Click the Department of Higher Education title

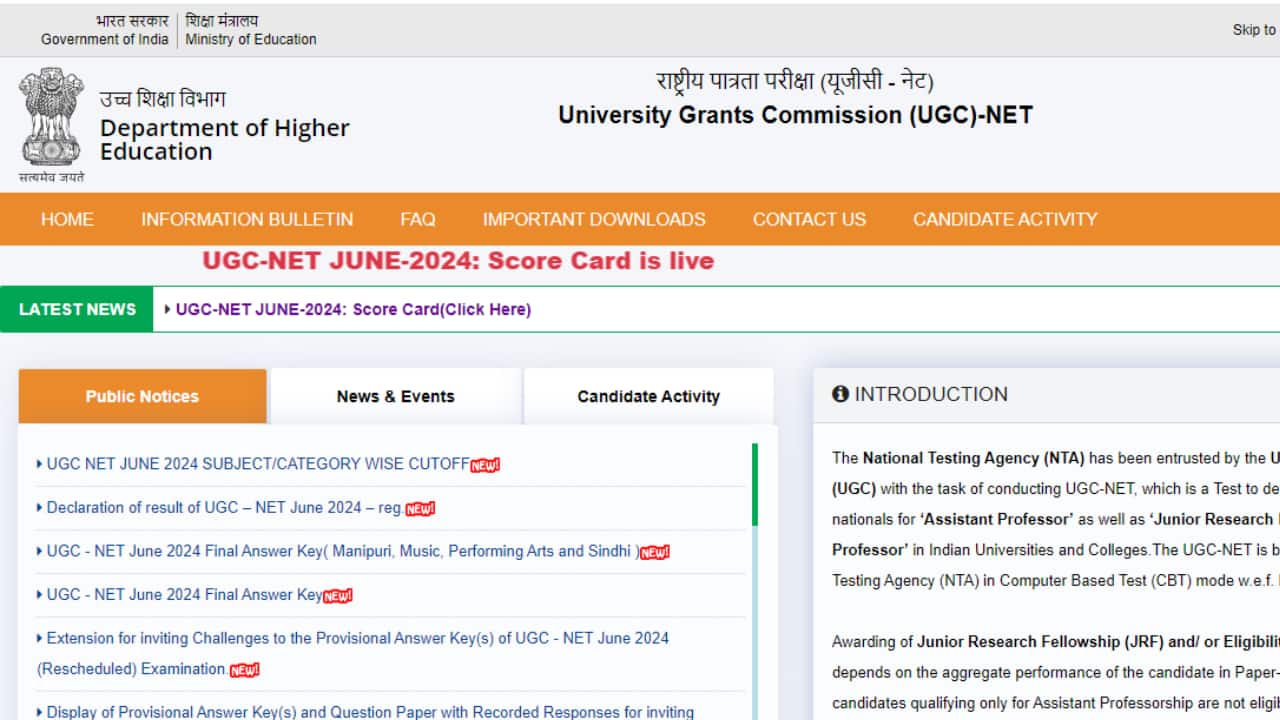click(225, 140)
